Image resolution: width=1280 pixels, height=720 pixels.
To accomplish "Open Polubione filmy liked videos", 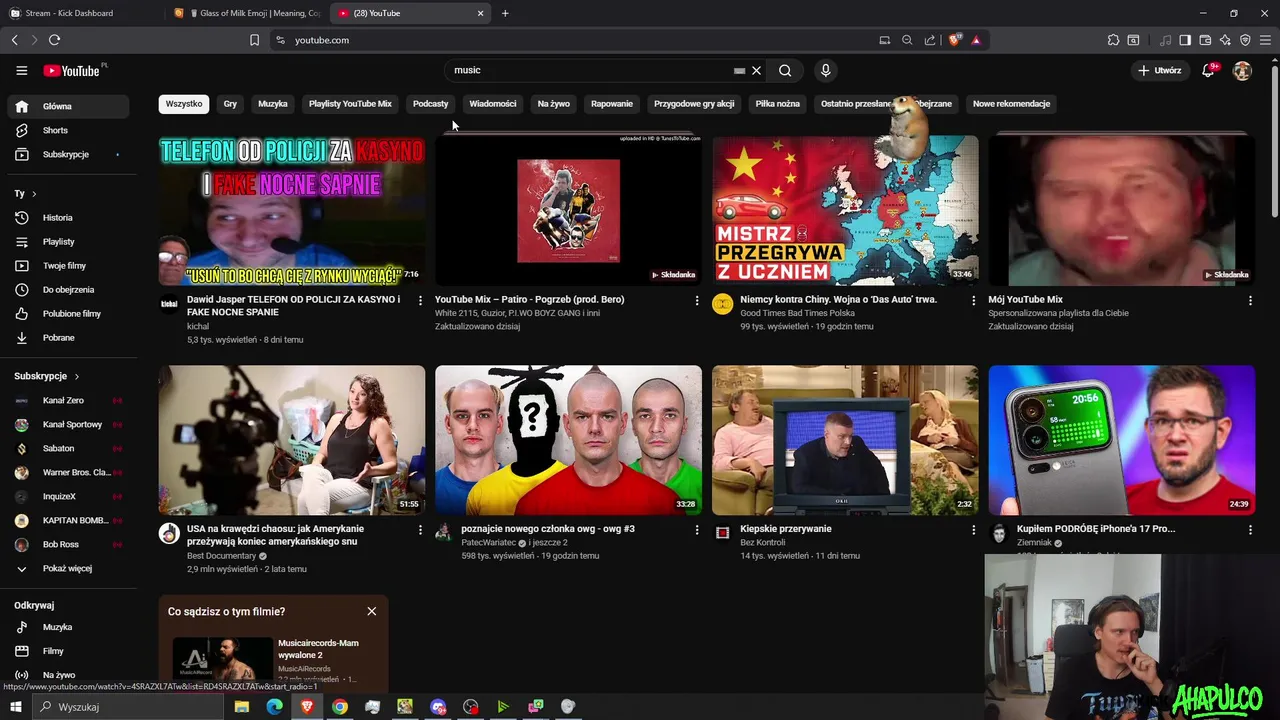I will point(68,313).
